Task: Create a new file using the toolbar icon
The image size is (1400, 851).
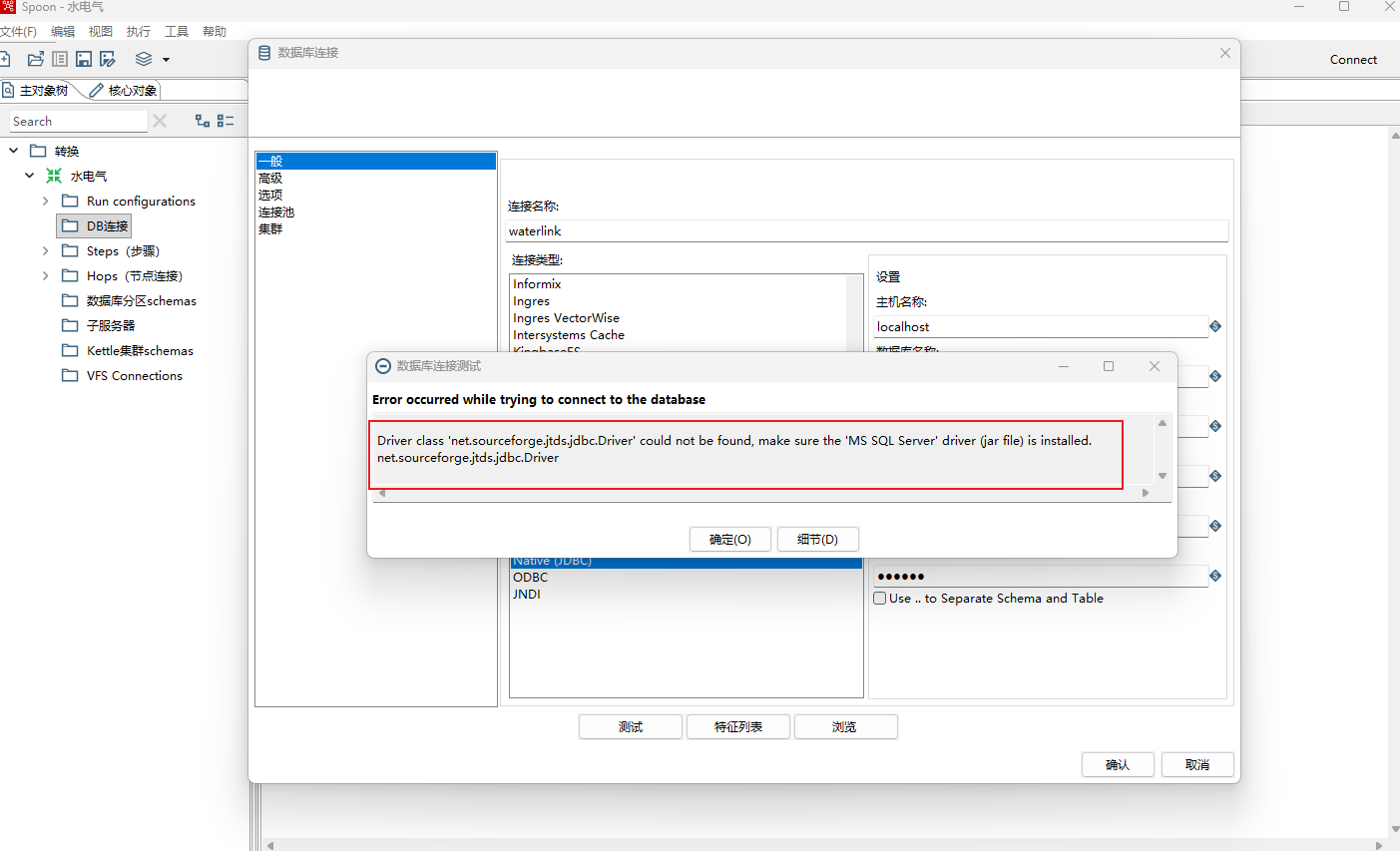Action: [x=8, y=58]
